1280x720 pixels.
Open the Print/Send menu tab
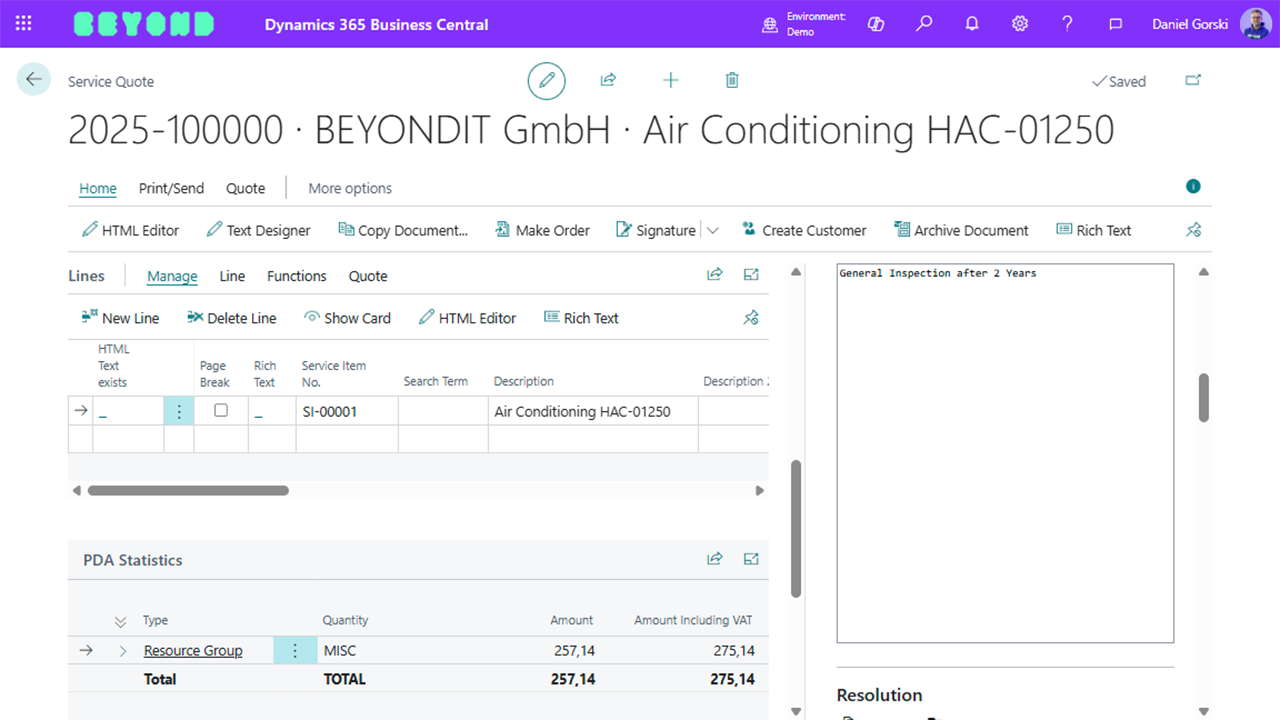171,188
